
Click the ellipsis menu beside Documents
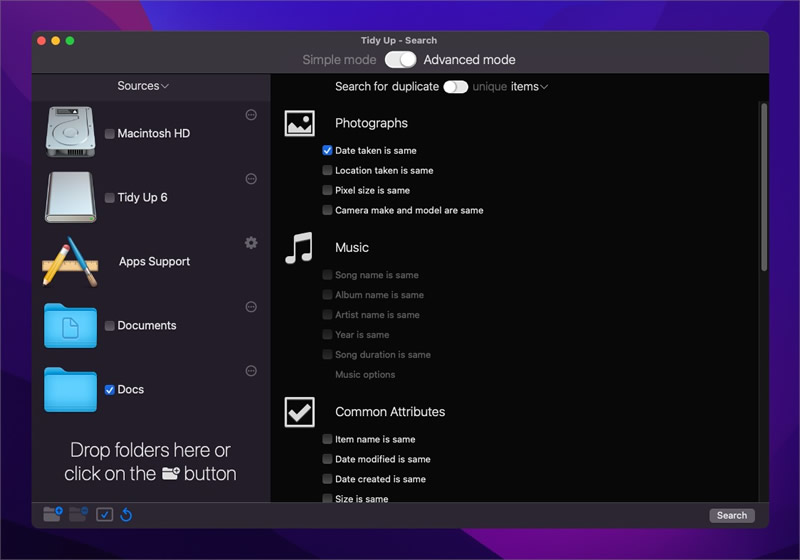(251, 307)
